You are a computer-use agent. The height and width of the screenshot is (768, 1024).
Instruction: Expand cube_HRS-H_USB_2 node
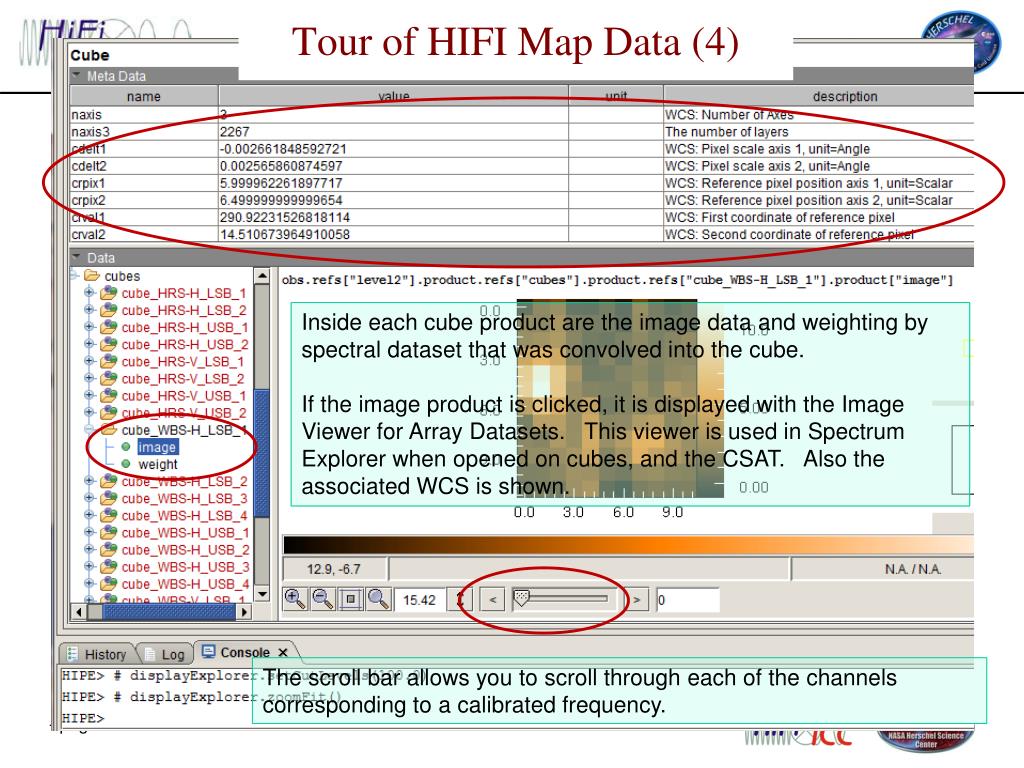(x=89, y=344)
